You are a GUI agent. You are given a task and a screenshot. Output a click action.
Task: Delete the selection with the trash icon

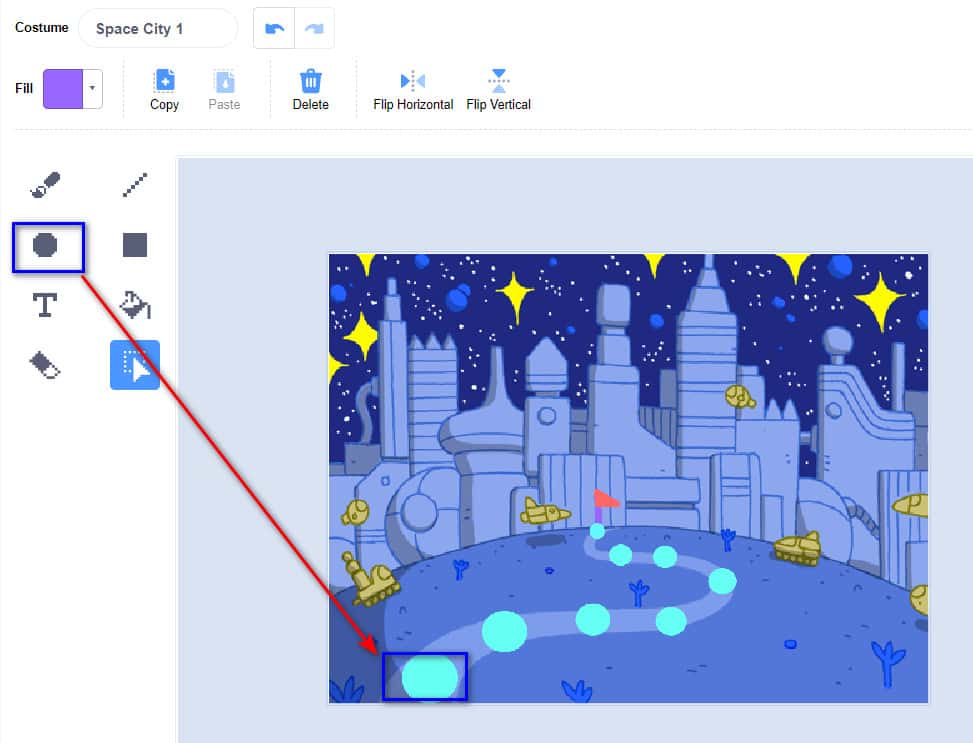[x=310, y=90]
